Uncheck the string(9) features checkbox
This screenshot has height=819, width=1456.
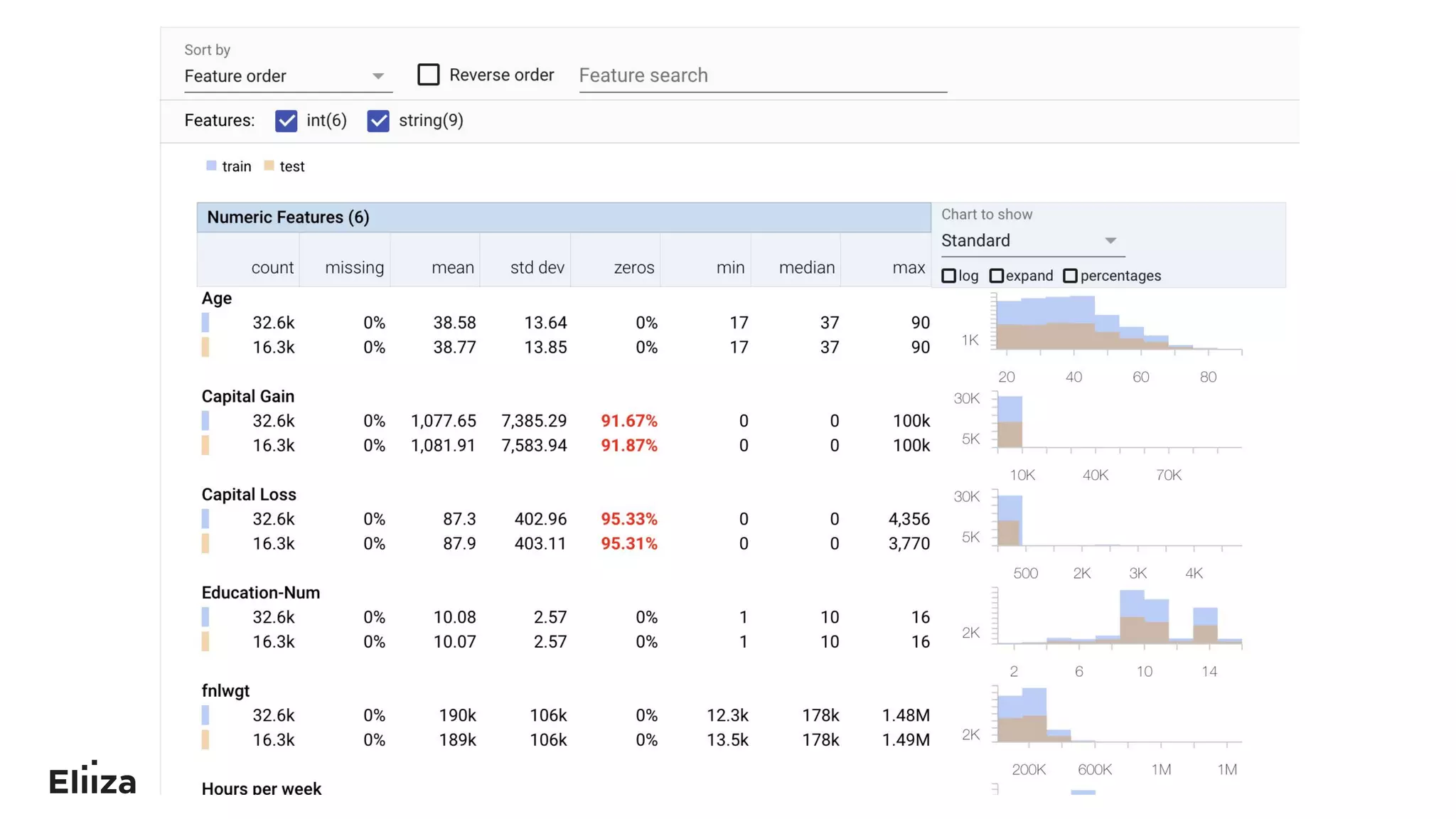(x=378, y=121)
